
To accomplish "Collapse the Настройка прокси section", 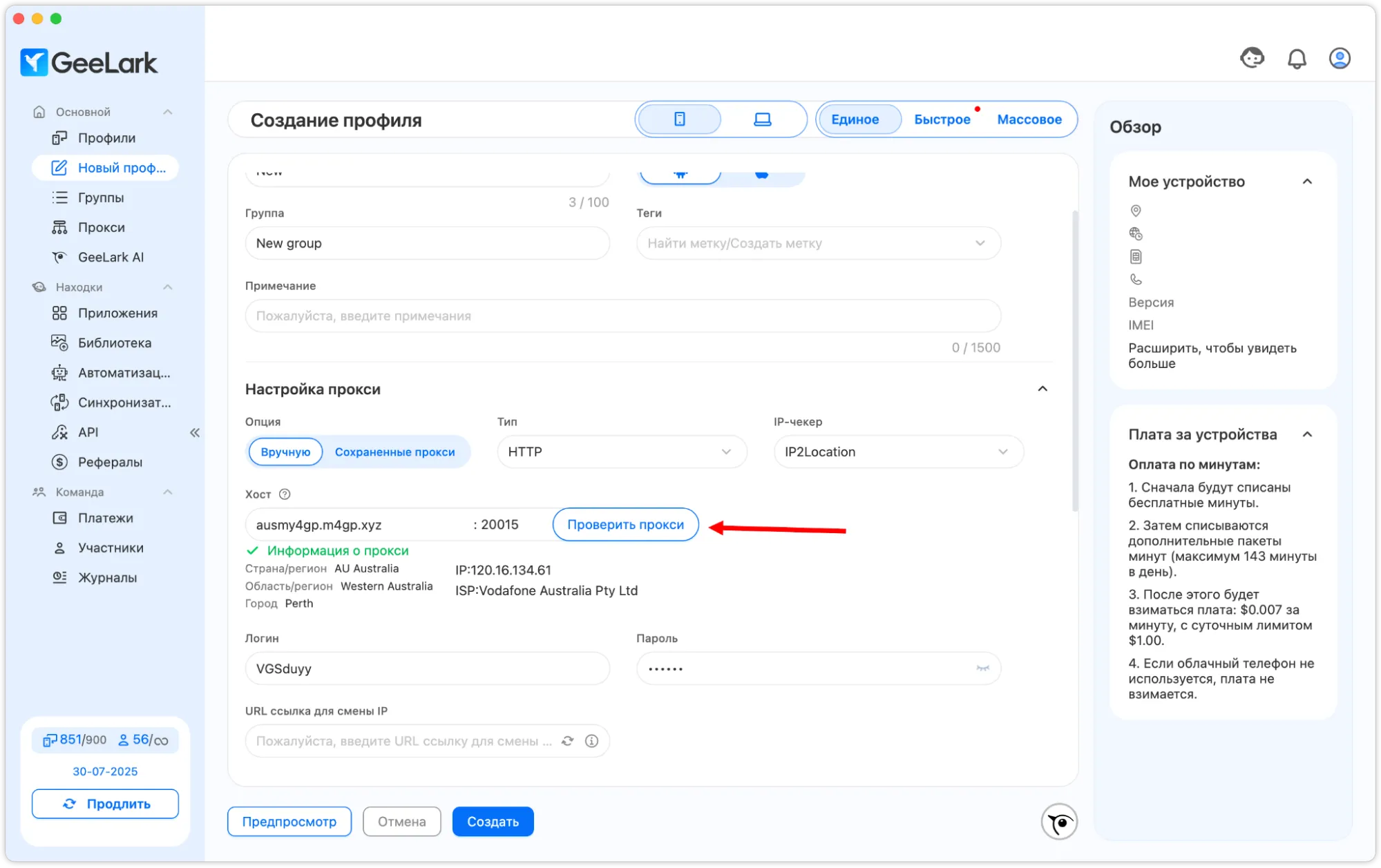I will tap(1042, 389).
